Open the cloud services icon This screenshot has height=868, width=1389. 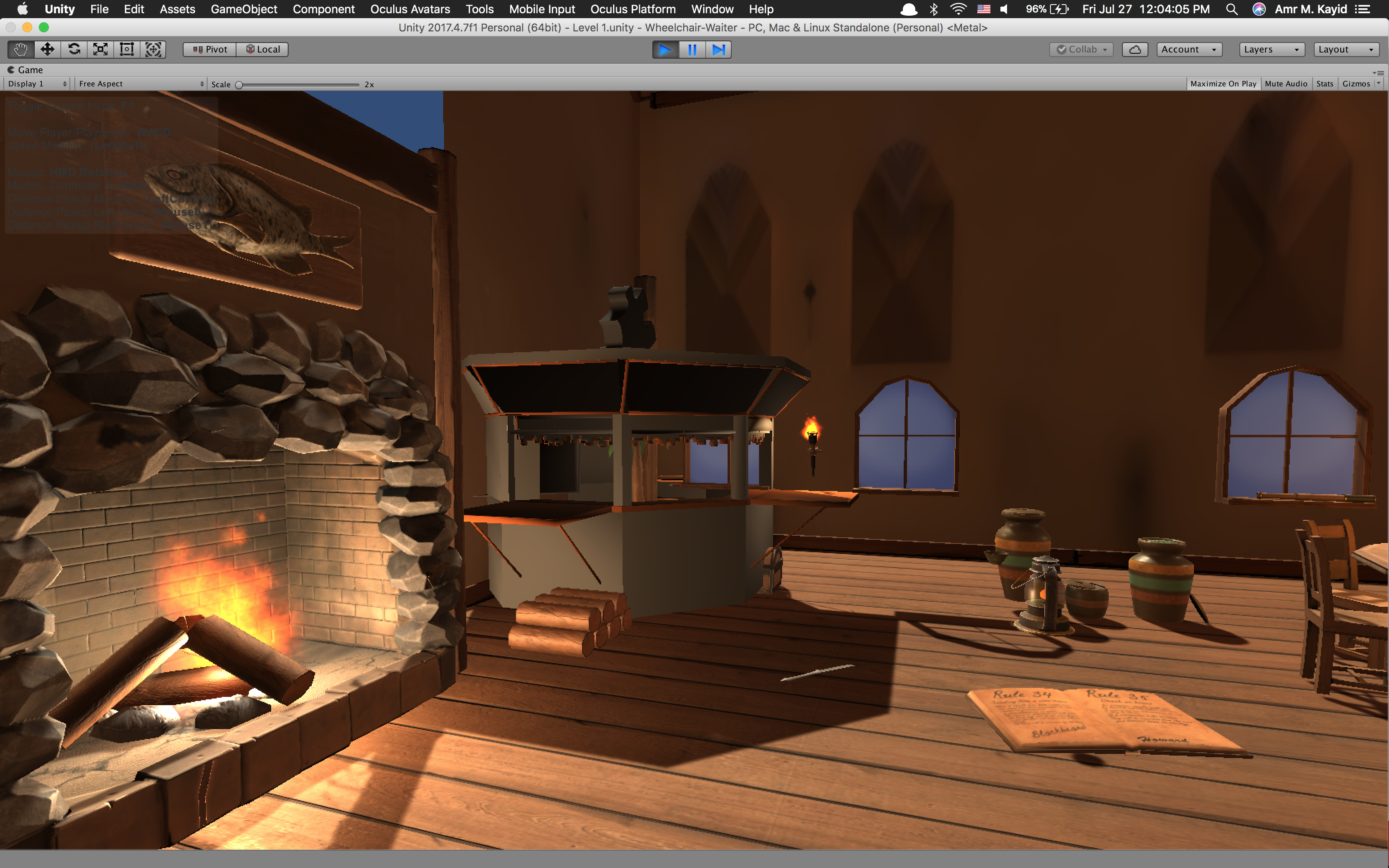click(1134, 49)
